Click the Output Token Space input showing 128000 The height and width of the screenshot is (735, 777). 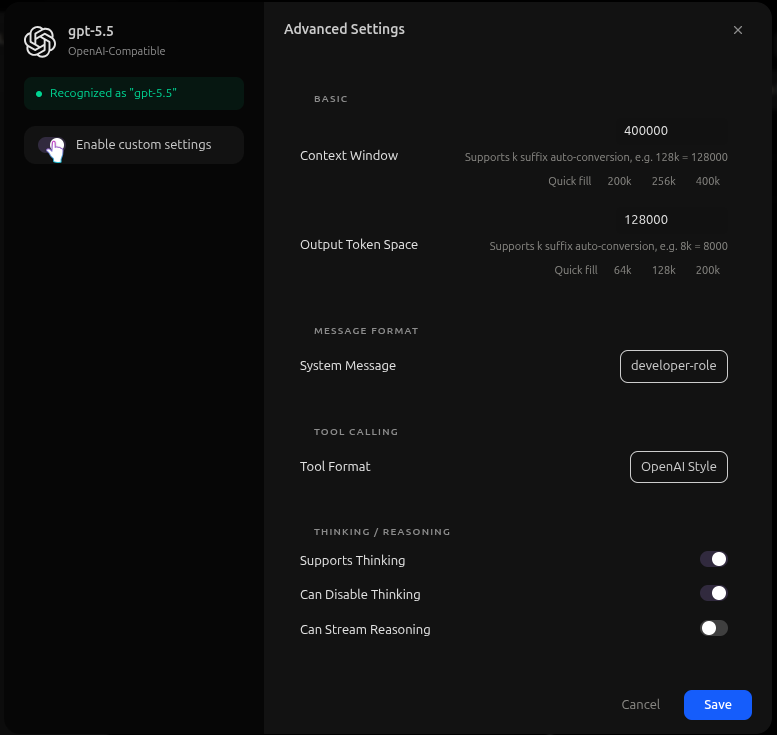pyautogui.click(x=671, y=220)
